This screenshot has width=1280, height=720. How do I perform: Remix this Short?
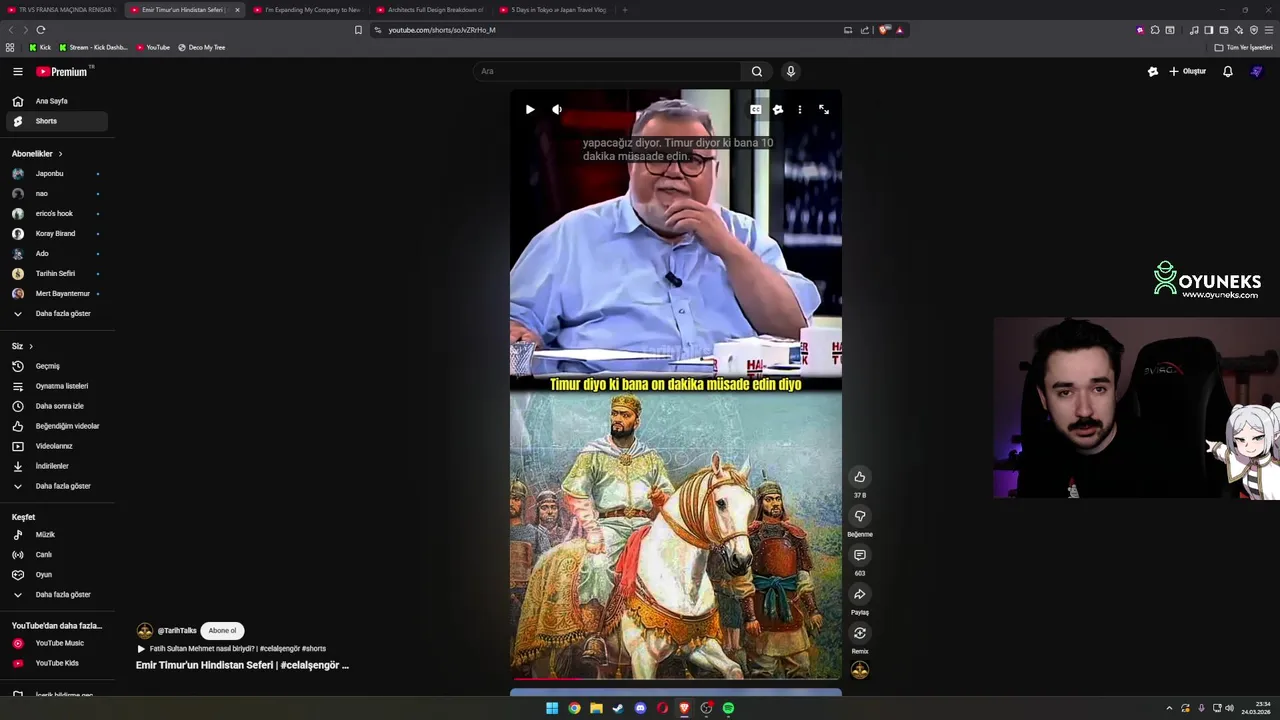pyautogui.click(x=859, y=633)
